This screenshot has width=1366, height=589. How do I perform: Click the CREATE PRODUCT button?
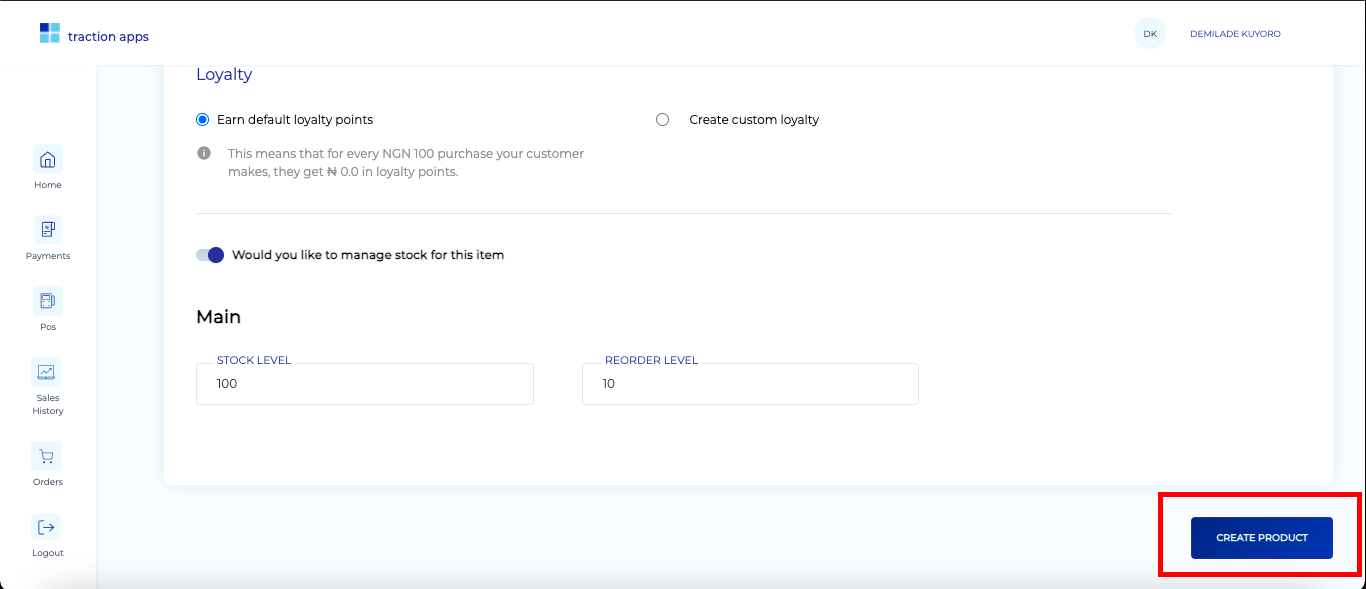pos(1260,537)
